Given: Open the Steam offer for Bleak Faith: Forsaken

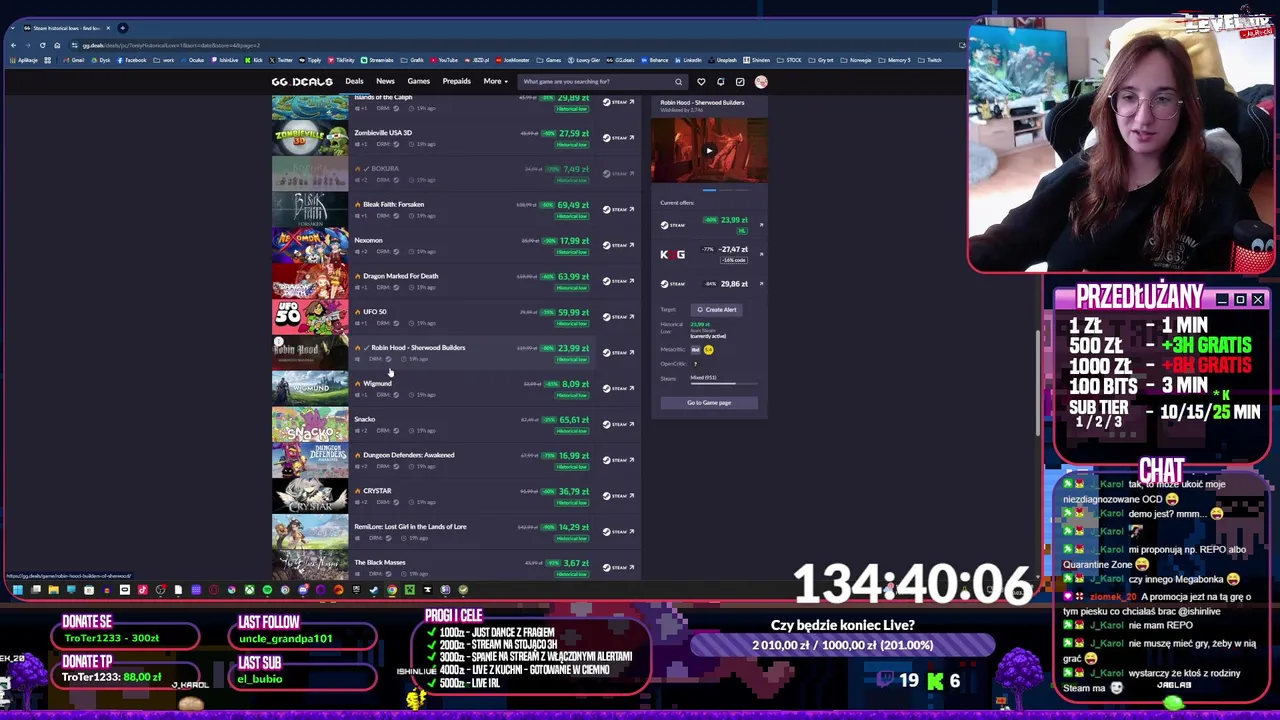Looking at the screenshot, I should pyautogui.click(x=619, y=209).
